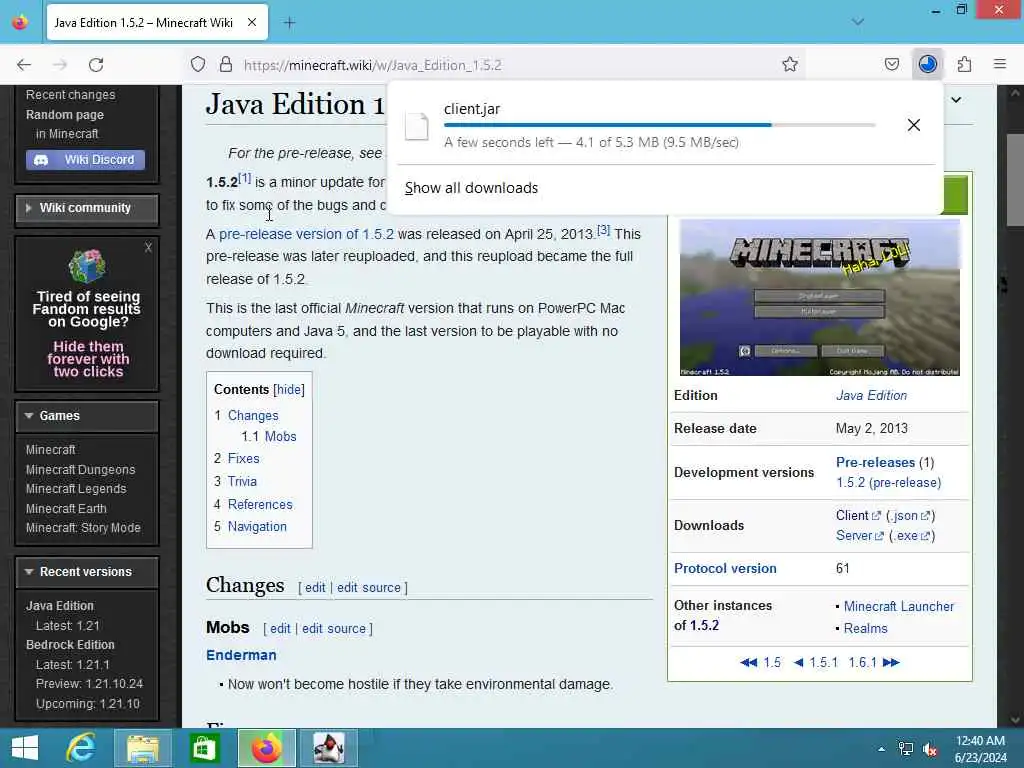1024x768 pixels.
Task: Open Minecraft Launcher infobox link
Action: pyautogui.click(x=899, y=606)
